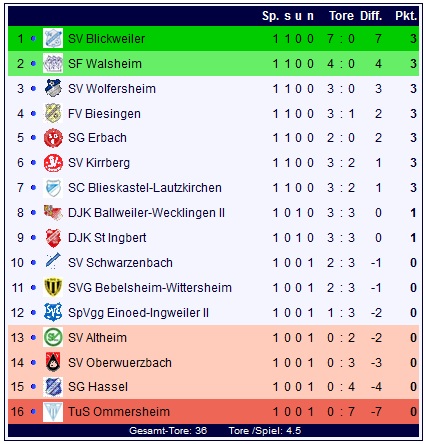Image resolution: width=426 pixels, height=444 pixels.
Task: Click SVG Bebelsheim-Wittersheim team name
Action: point(150,288)
